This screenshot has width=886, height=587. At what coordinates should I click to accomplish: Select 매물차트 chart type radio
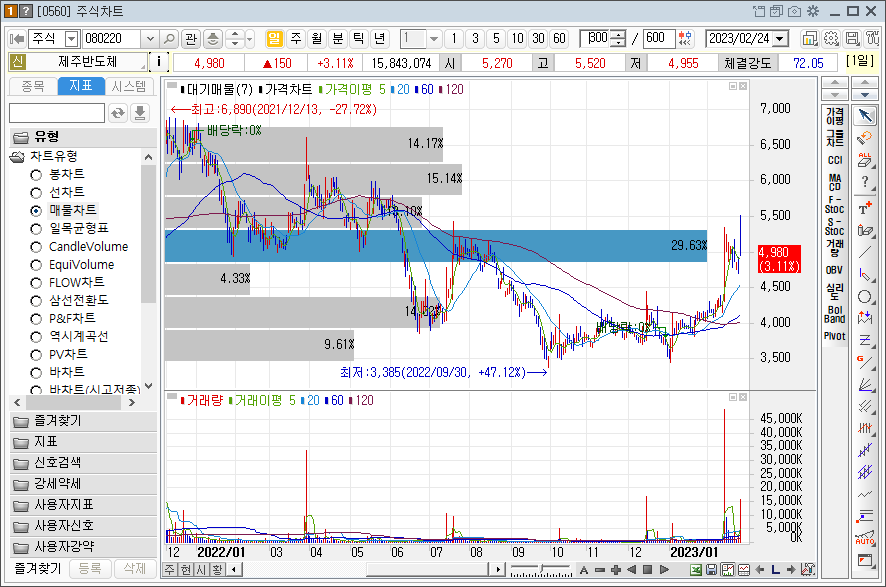click(x=36, y=211)
